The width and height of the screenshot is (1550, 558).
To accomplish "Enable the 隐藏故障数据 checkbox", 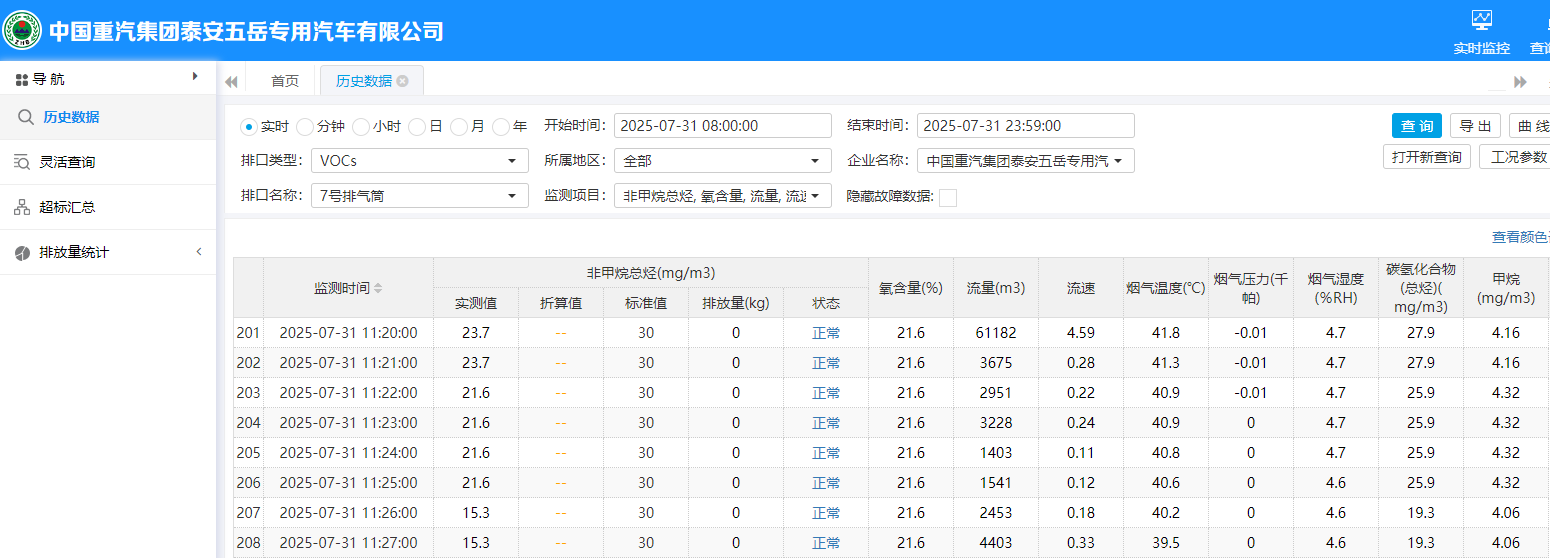I will pos(947,197).
